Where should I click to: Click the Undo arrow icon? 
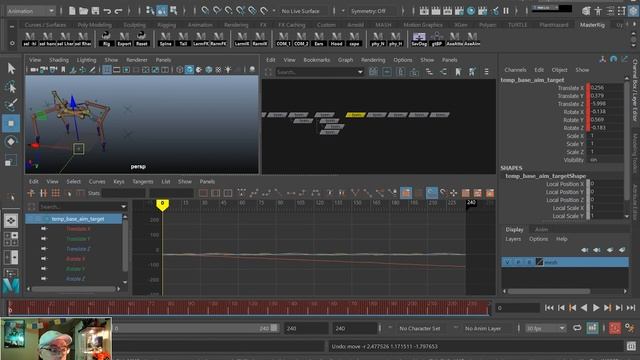click(x=107, y=11)
